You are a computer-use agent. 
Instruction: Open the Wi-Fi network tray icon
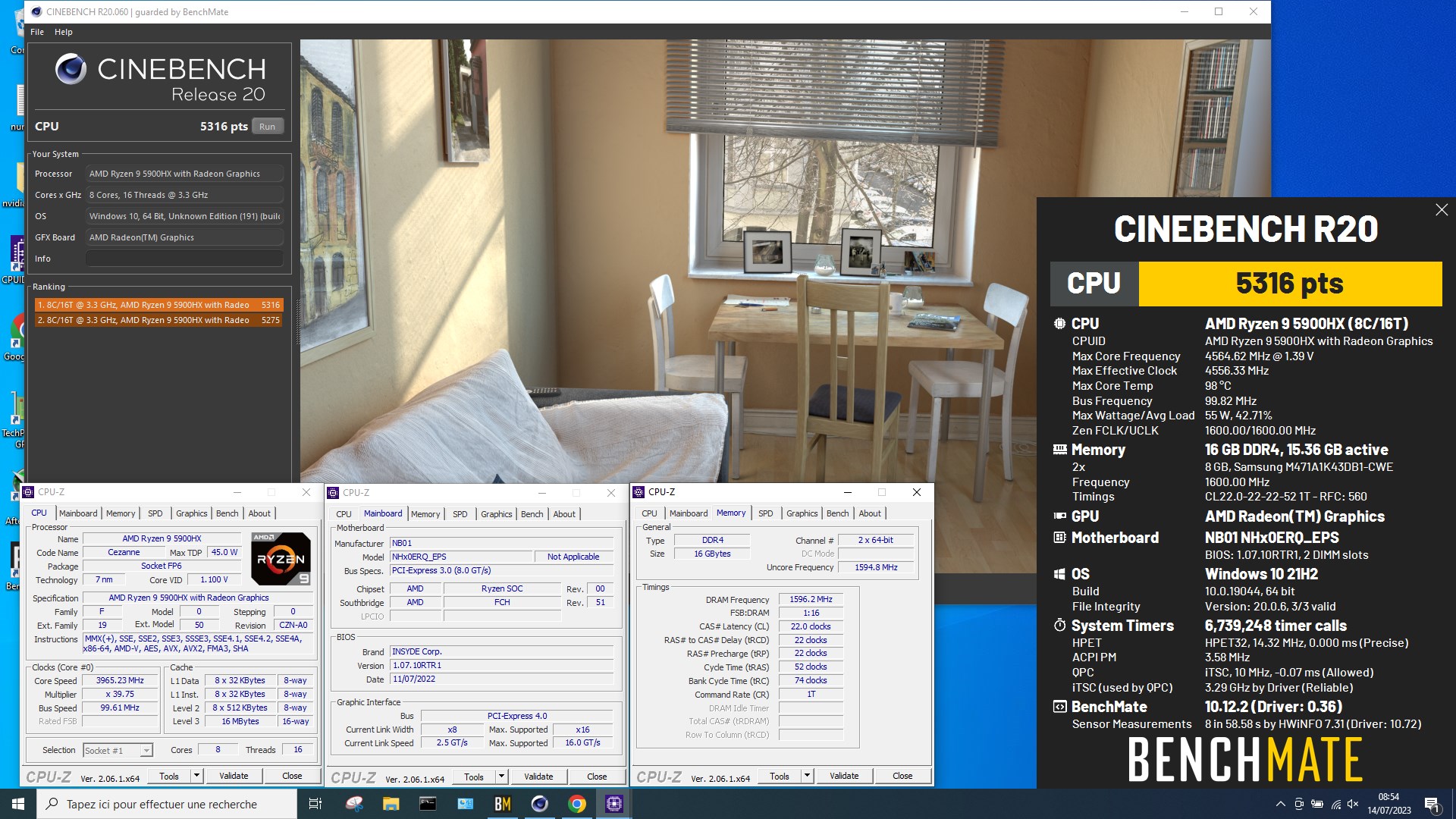(1335, 804)
